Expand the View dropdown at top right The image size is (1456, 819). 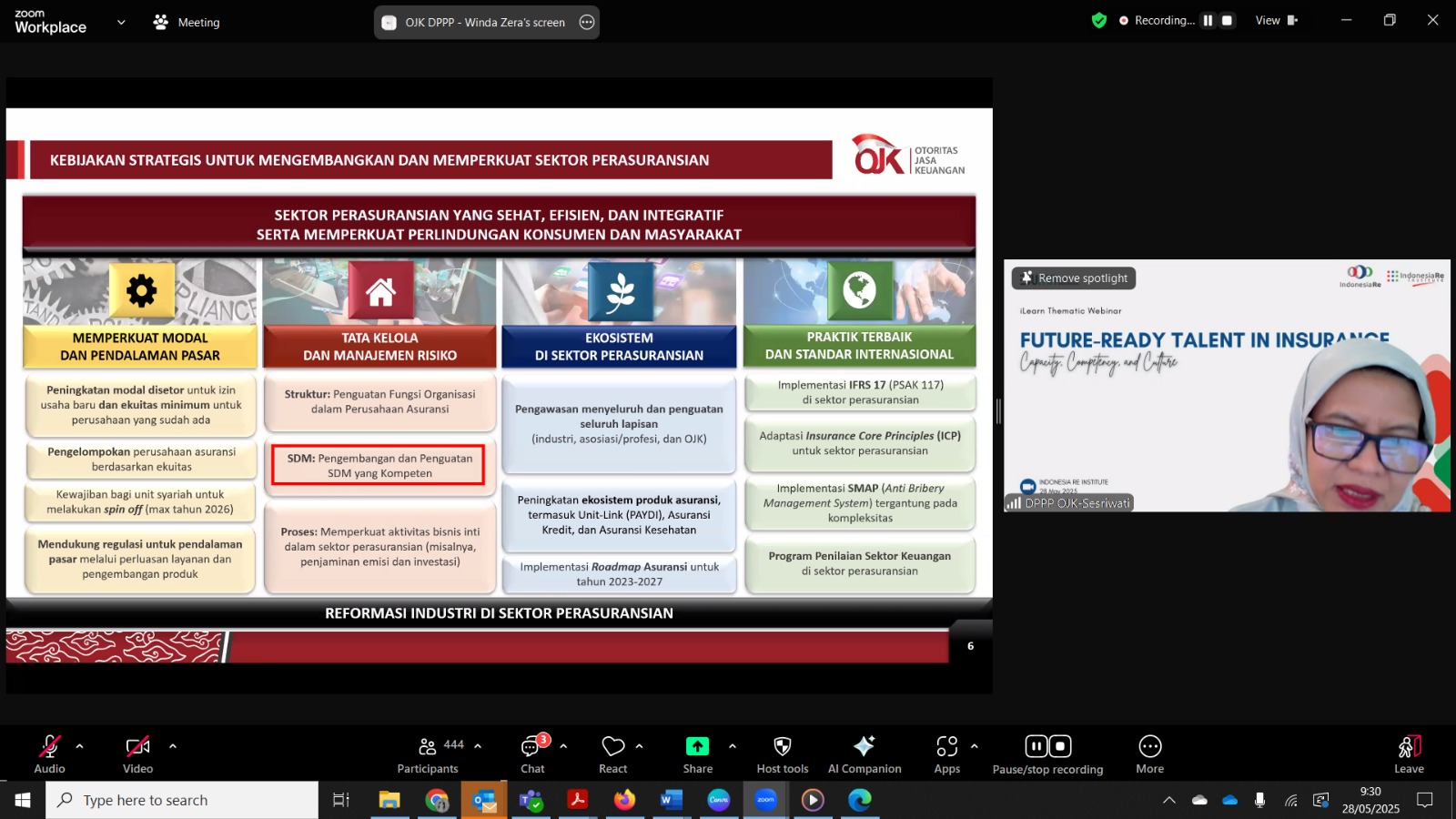click(1276, 20)
